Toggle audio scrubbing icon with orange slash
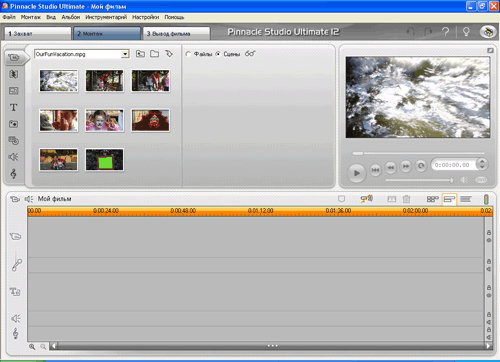The height and width of the screenshot is (362, 500). click(367, 199)
